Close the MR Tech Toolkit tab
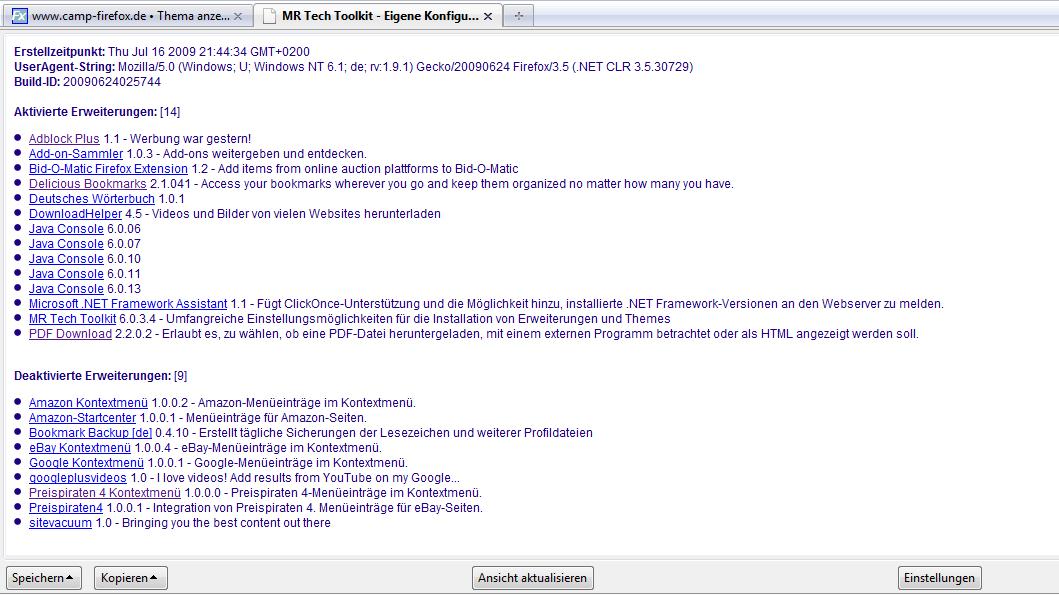Viewport: 1059px width, 595px height. coord(488,16)
